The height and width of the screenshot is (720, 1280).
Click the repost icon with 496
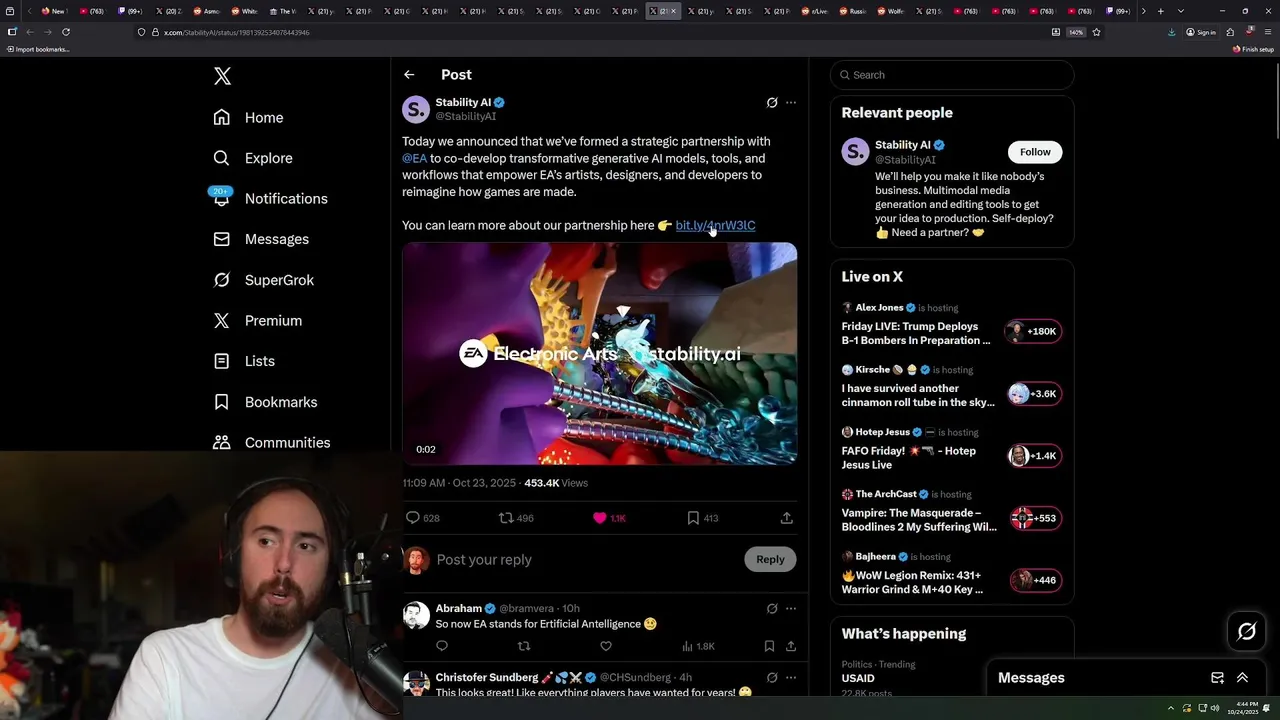(x=506, y=518)
